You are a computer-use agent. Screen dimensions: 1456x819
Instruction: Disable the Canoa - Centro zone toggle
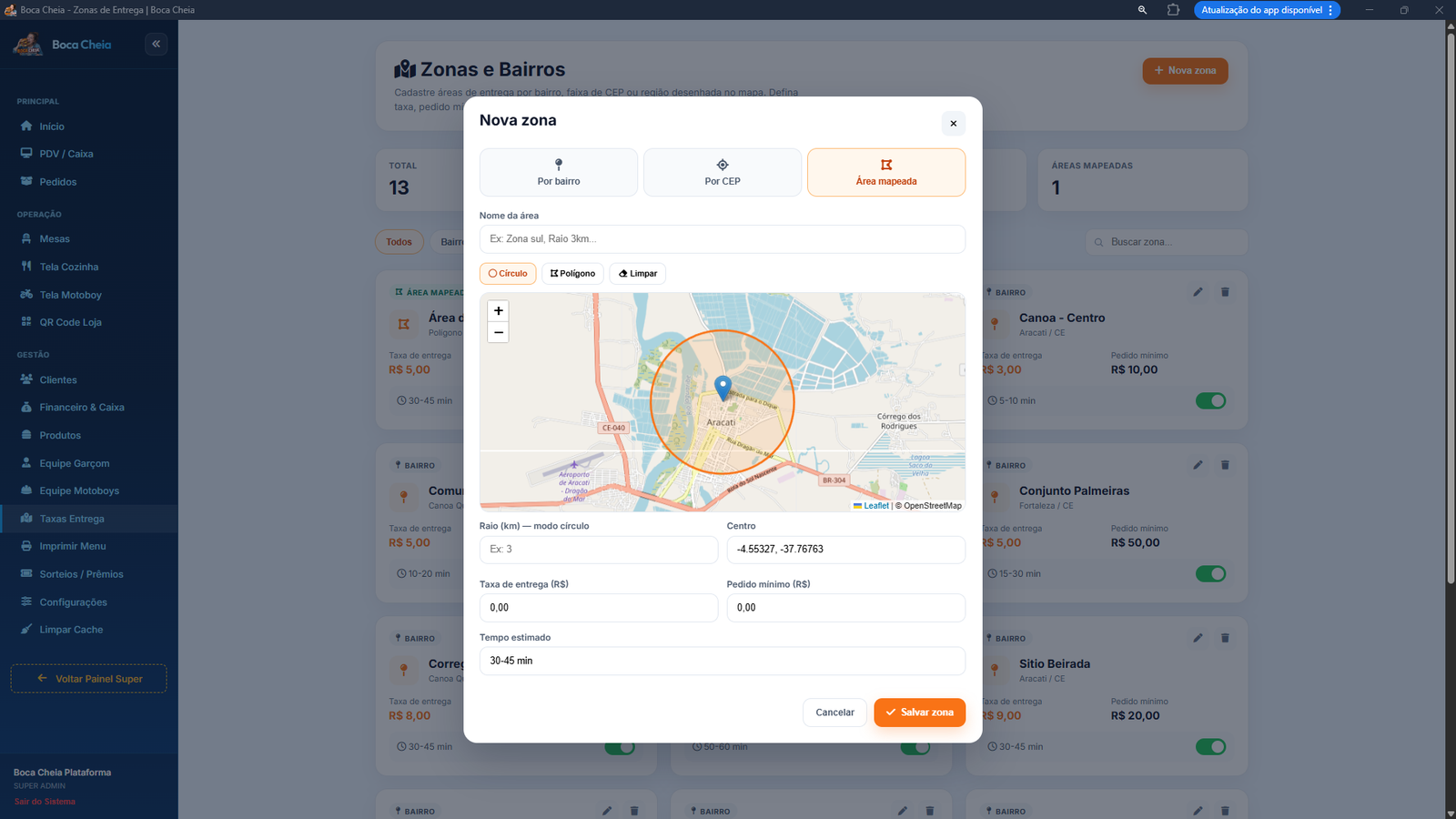1210,400
